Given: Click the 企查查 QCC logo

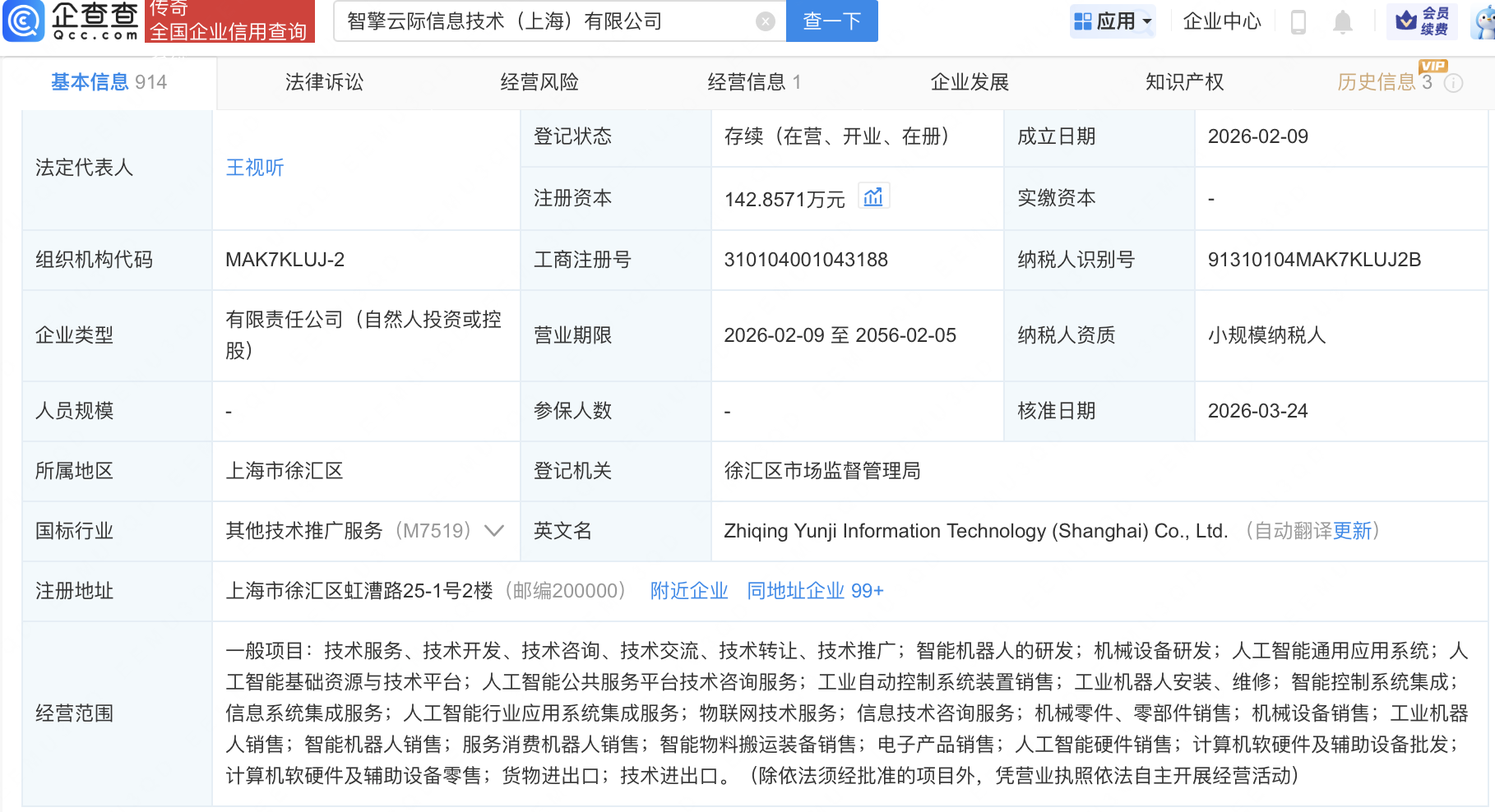Looking at the screenshot, I should coord(70,22).
